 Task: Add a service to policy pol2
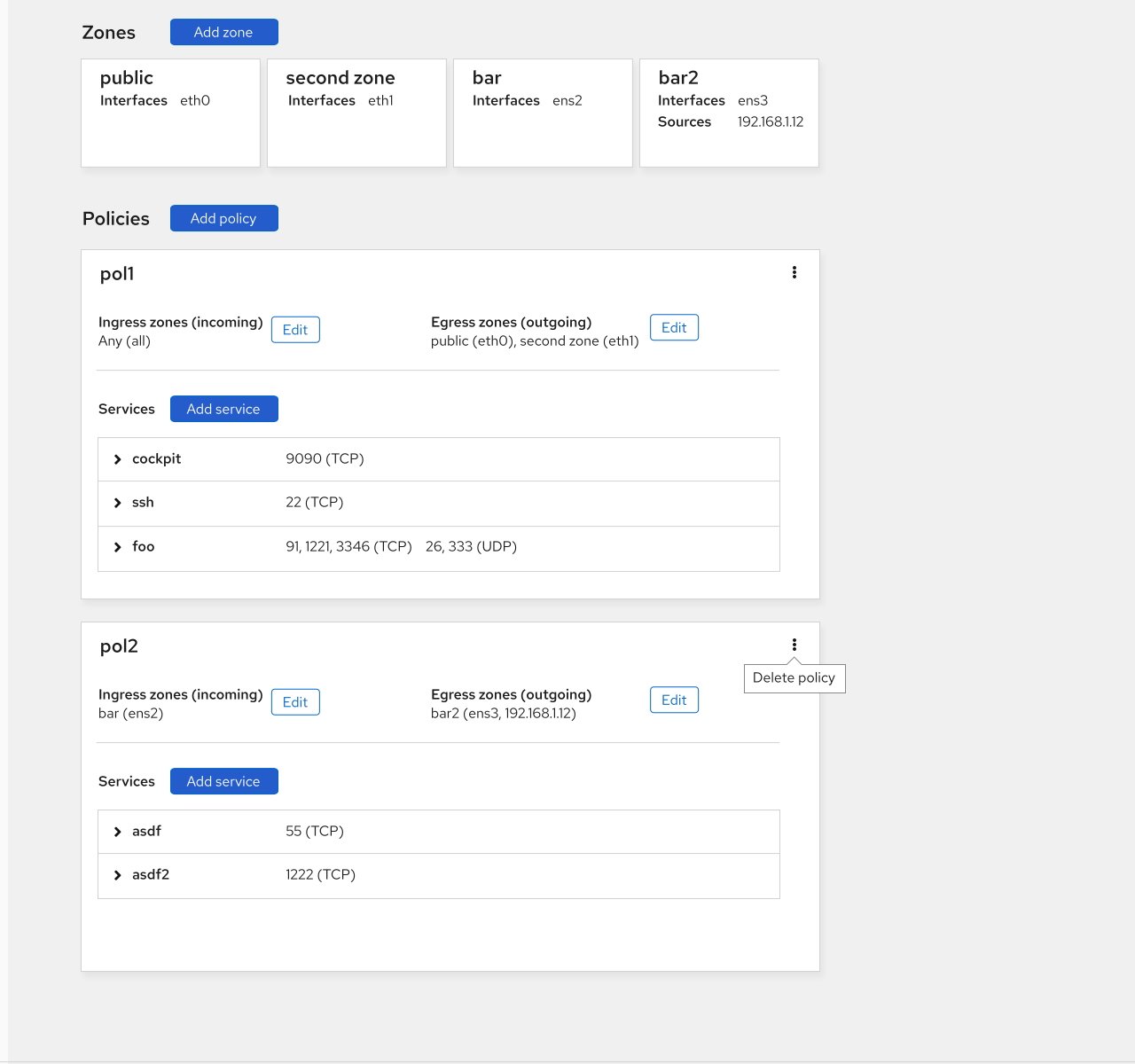coord(223,781)
